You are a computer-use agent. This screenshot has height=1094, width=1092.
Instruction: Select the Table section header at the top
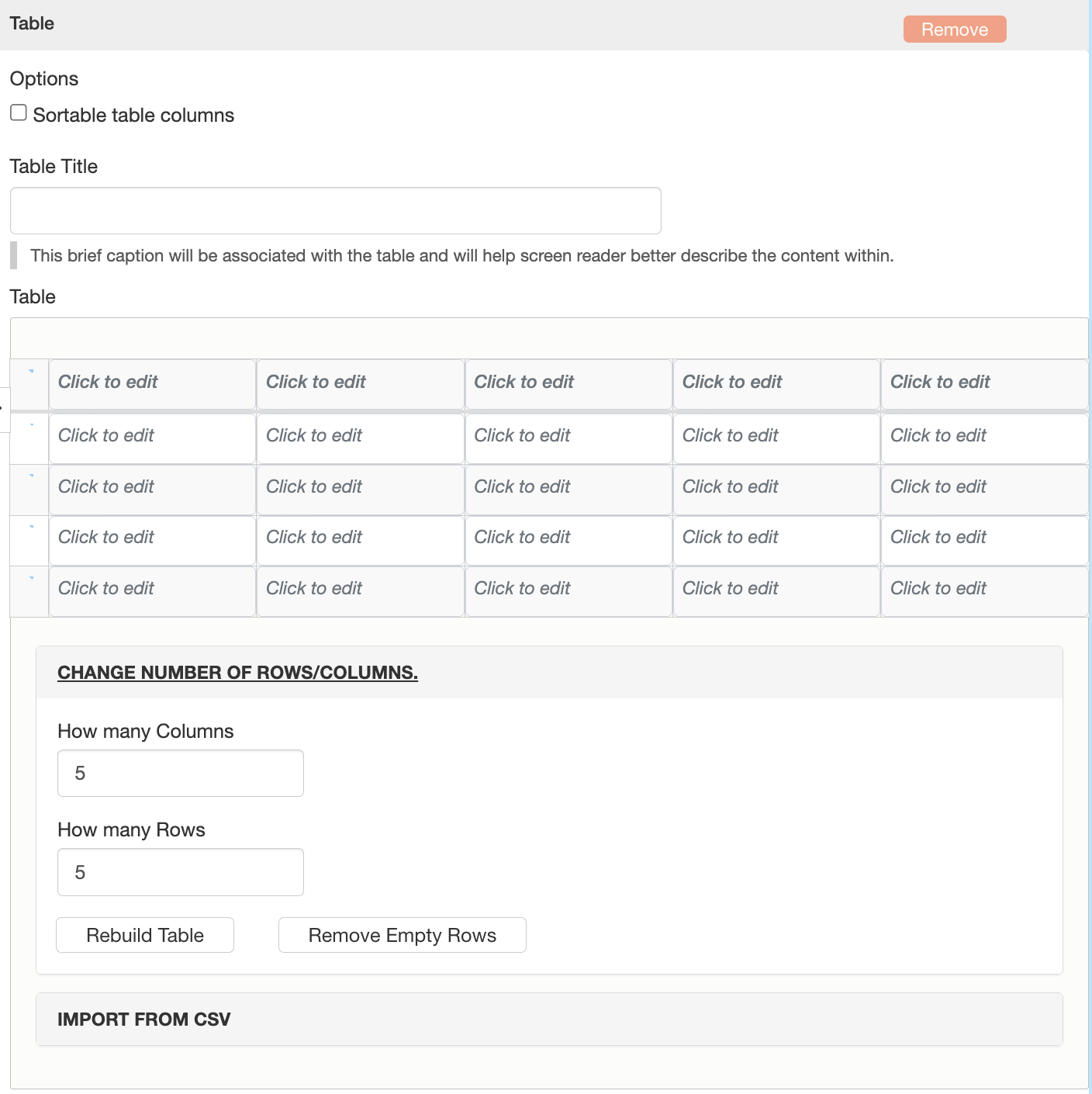click(33, 23)
